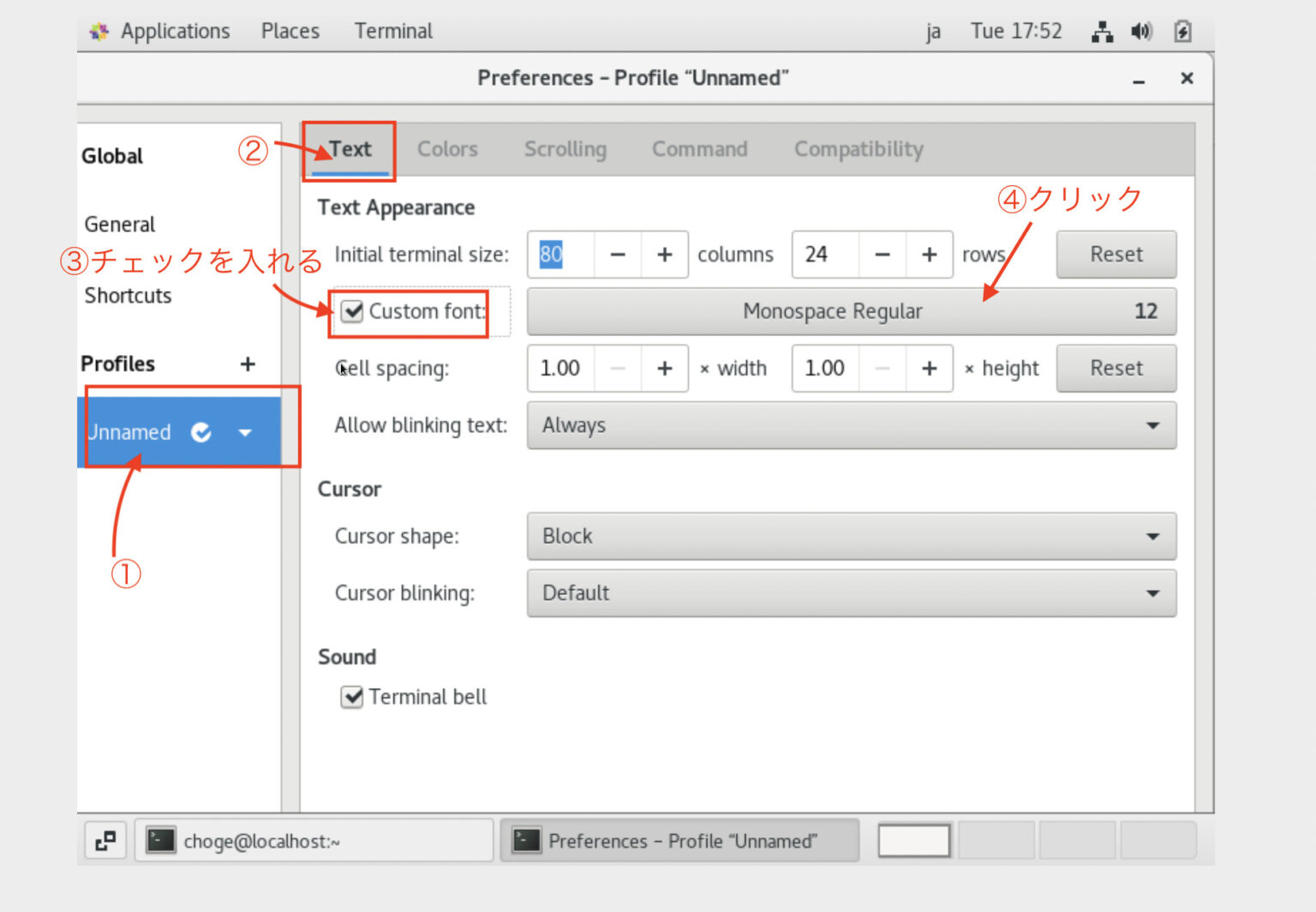Screen dimensions: 1316x912
Task: Click the volume icon in the top bar
Action: (x=1141, y=31)
